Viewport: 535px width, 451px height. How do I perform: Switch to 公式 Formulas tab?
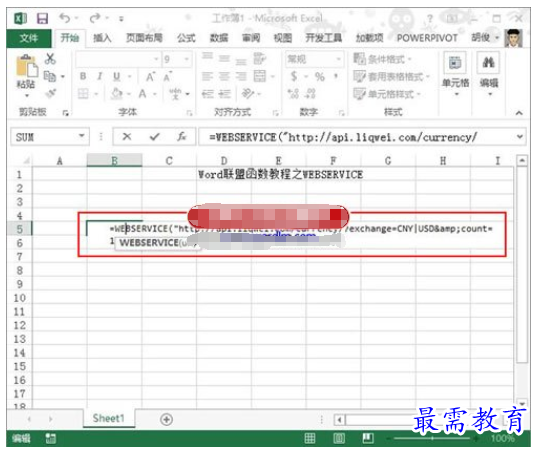[x=186, y=38]
